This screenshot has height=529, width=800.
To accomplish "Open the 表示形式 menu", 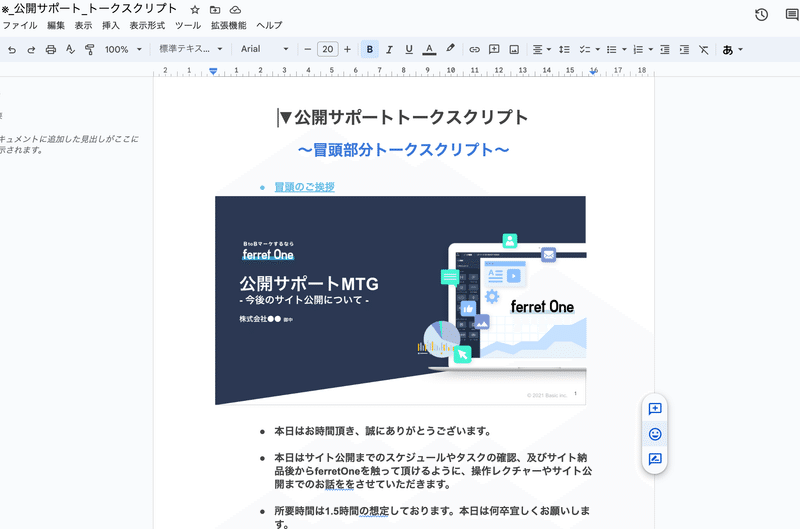I will coord(147,26).
